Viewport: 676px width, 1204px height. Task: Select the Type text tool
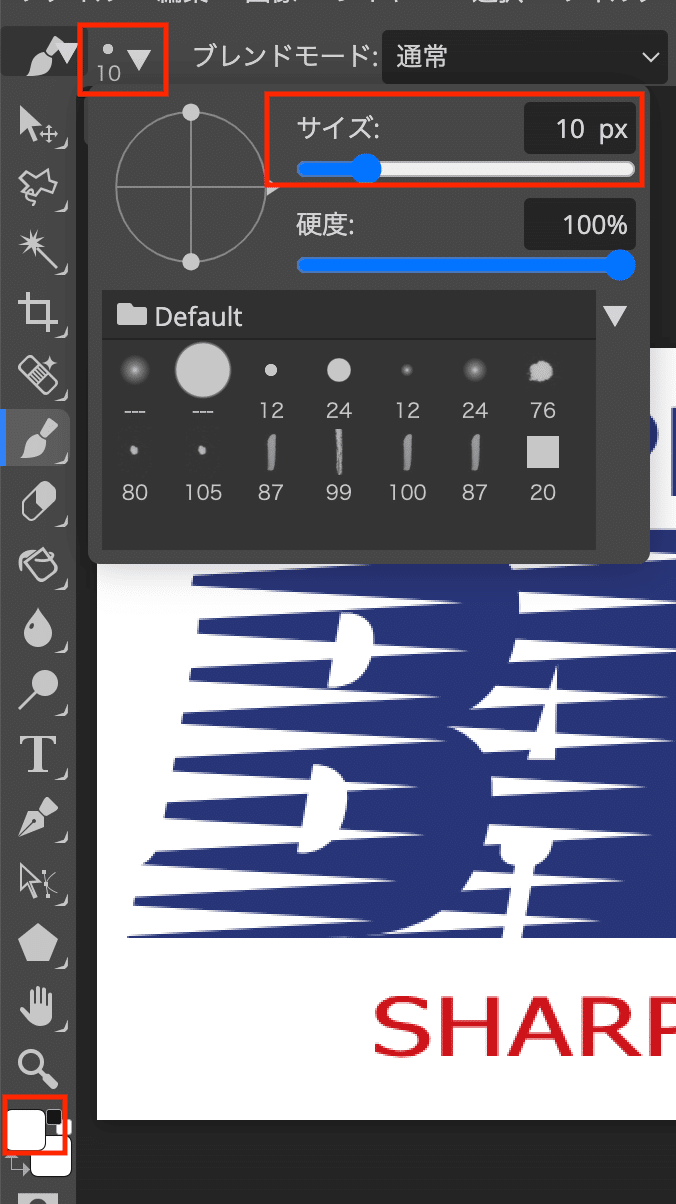click(38, 754)
